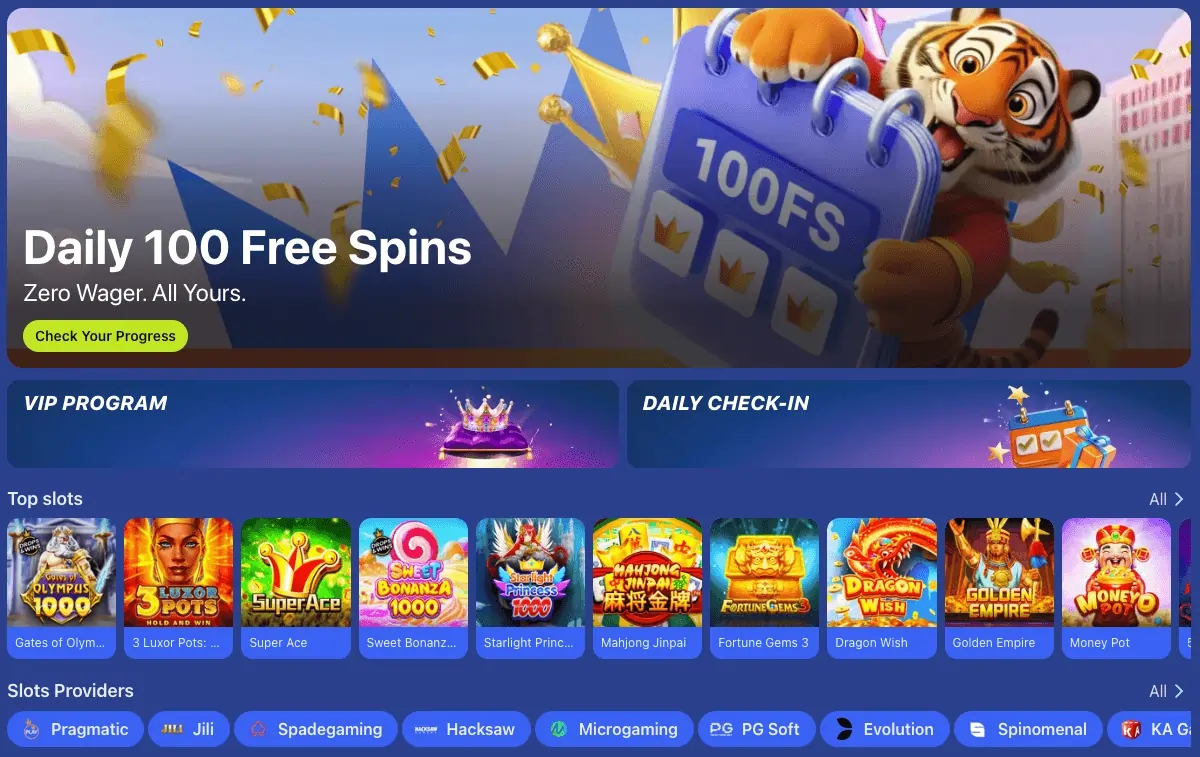Filter by Evolution provider

point(885,729)
